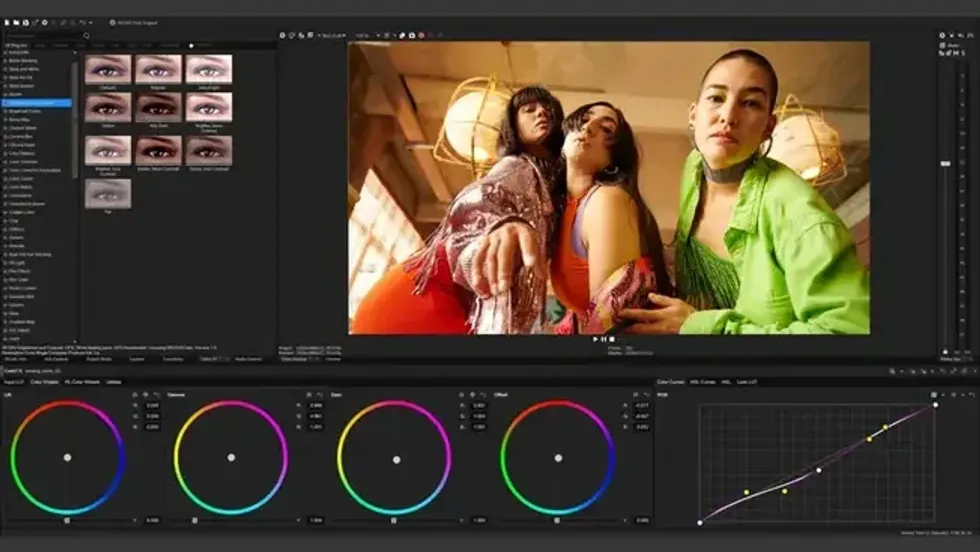Choose the Very Dark preset eye thumbnail
The image size is (980, 552).
tap(158, 108)
